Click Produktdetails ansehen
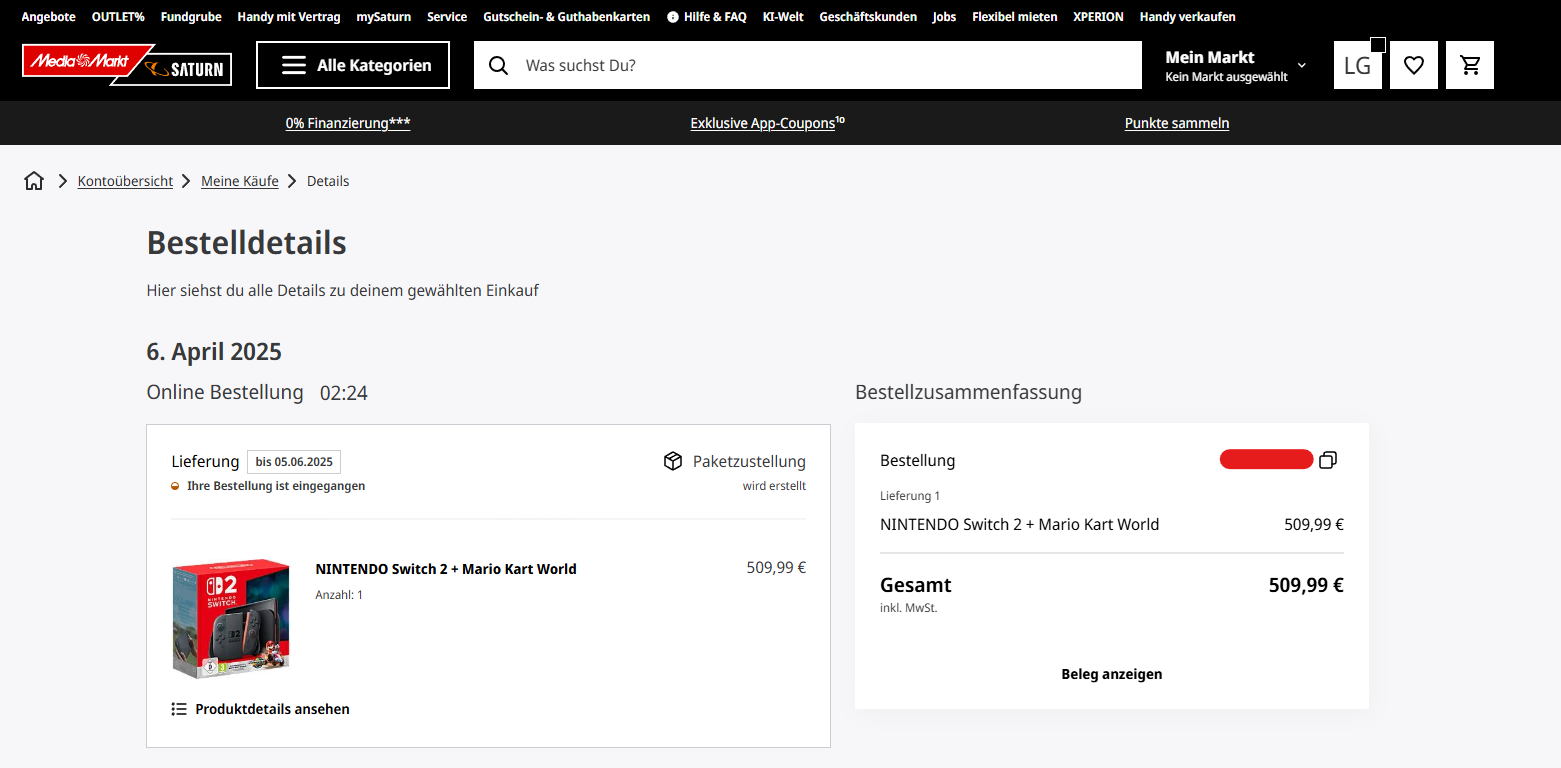 coord(261,709)
